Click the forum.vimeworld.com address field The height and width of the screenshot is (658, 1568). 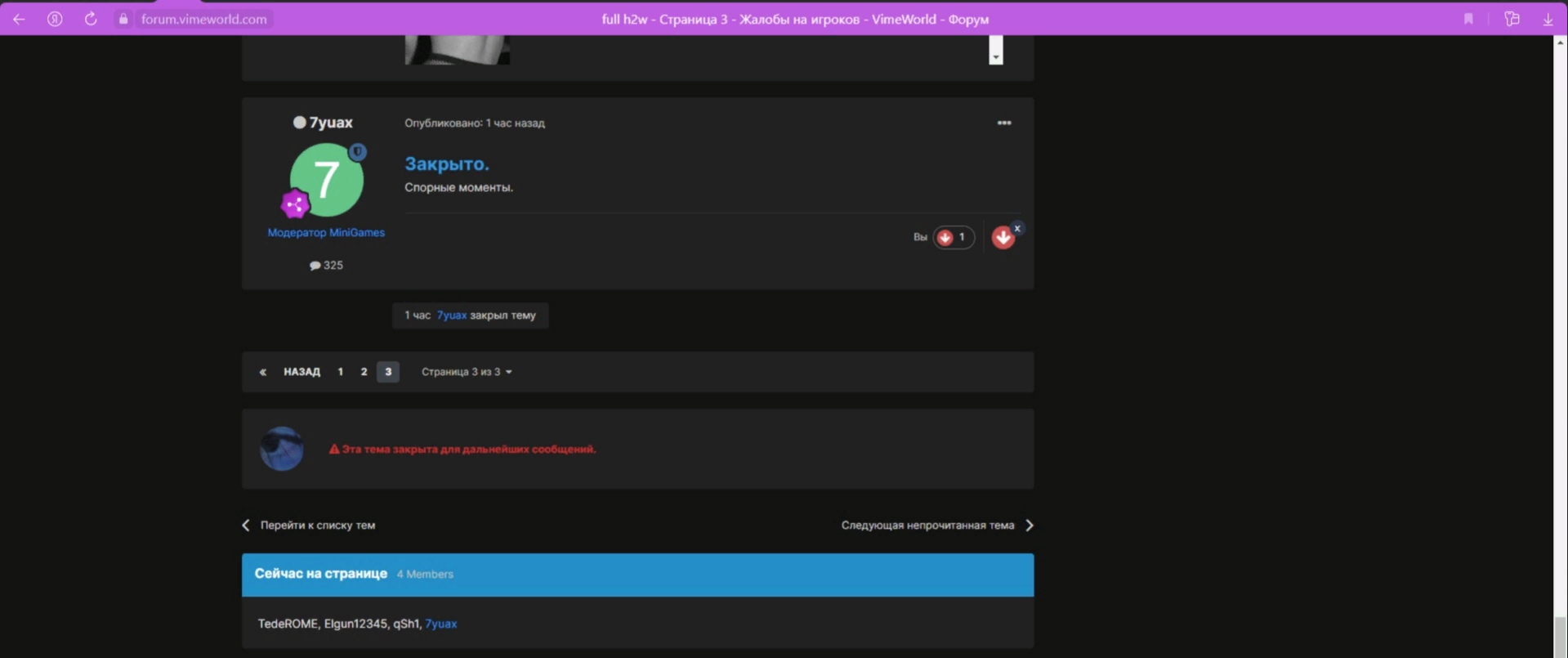point(203,19)
